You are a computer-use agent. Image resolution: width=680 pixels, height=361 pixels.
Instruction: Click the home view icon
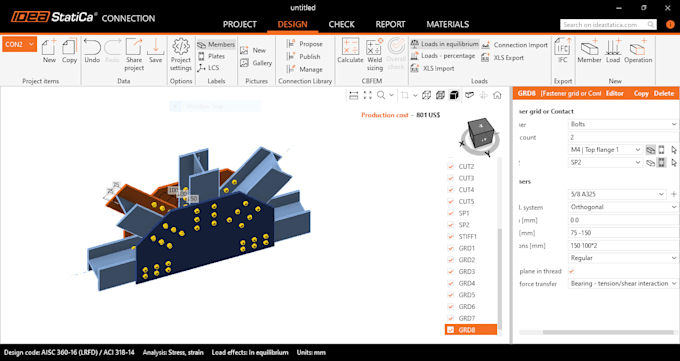(x=497, y=95)
